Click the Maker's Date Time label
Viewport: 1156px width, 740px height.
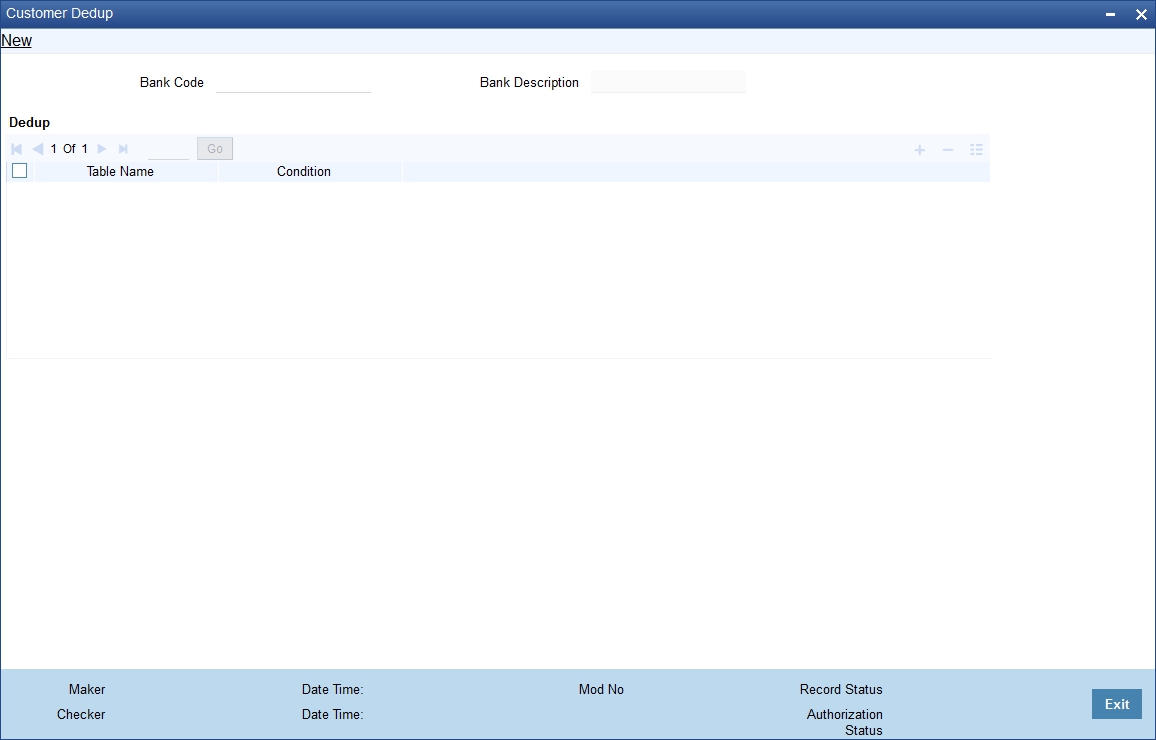click(332, 689)
